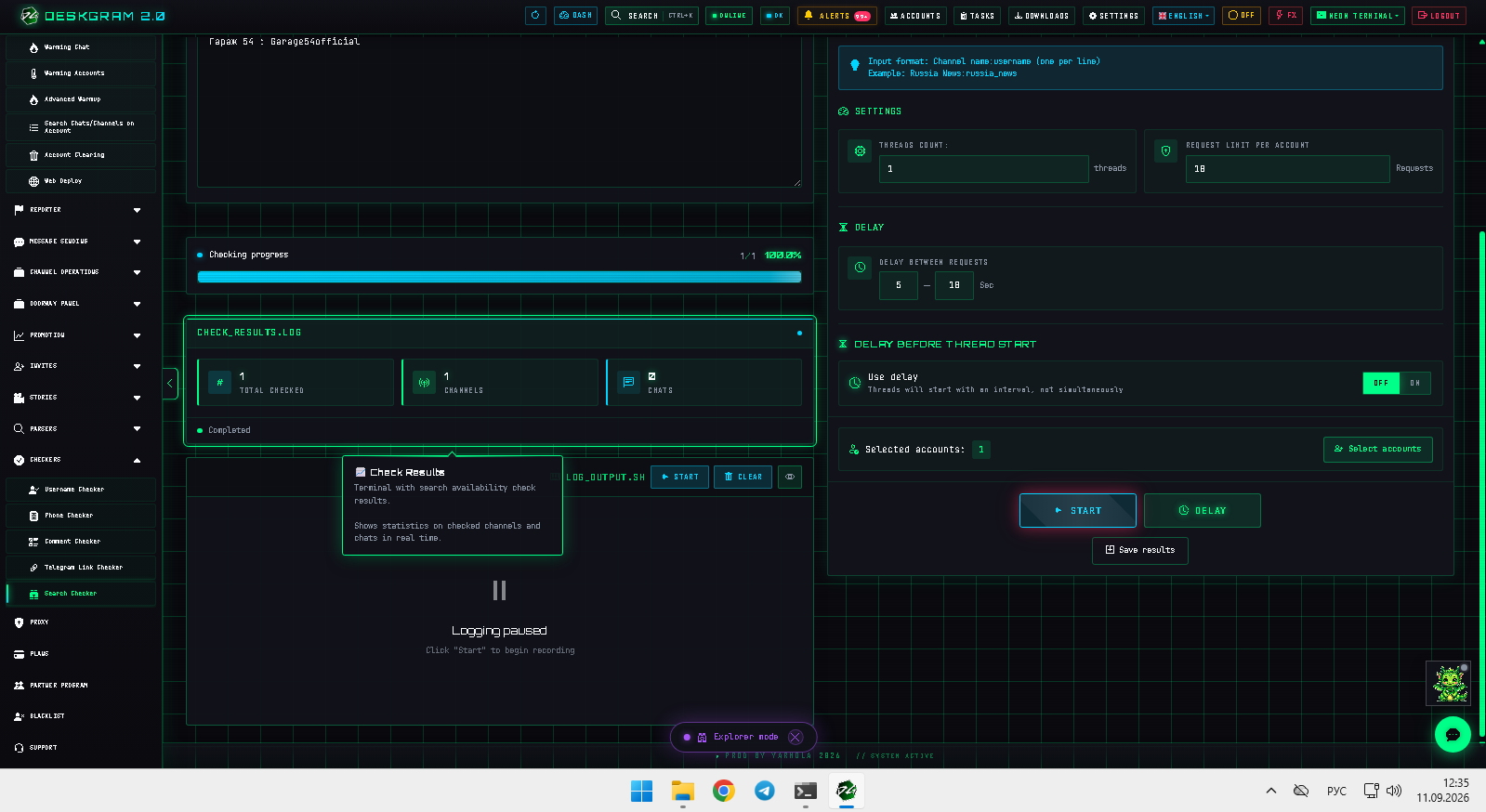Open the chat support bubble

pos(1453,734)
